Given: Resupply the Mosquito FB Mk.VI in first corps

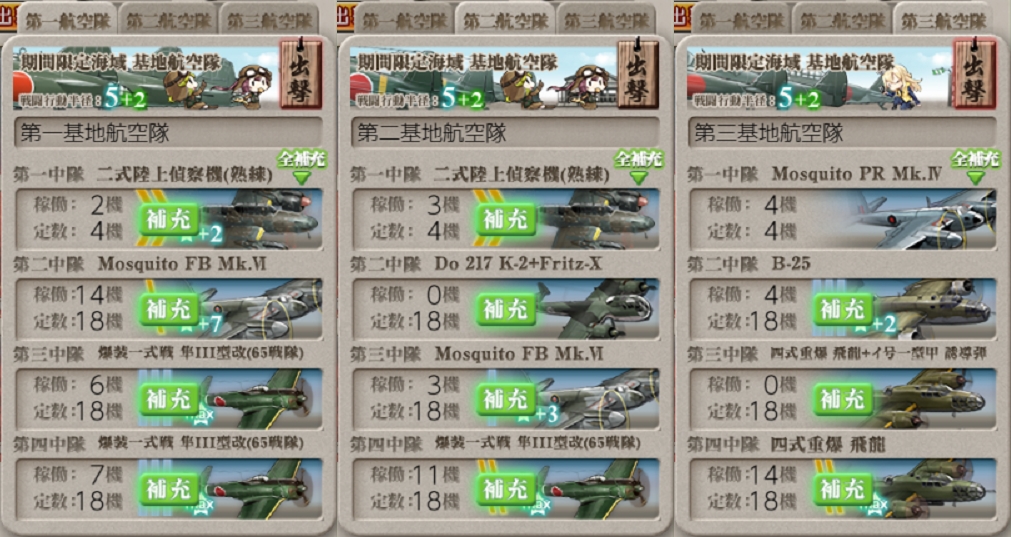Looking at the screenshot, I should click(x=168, y=309).
